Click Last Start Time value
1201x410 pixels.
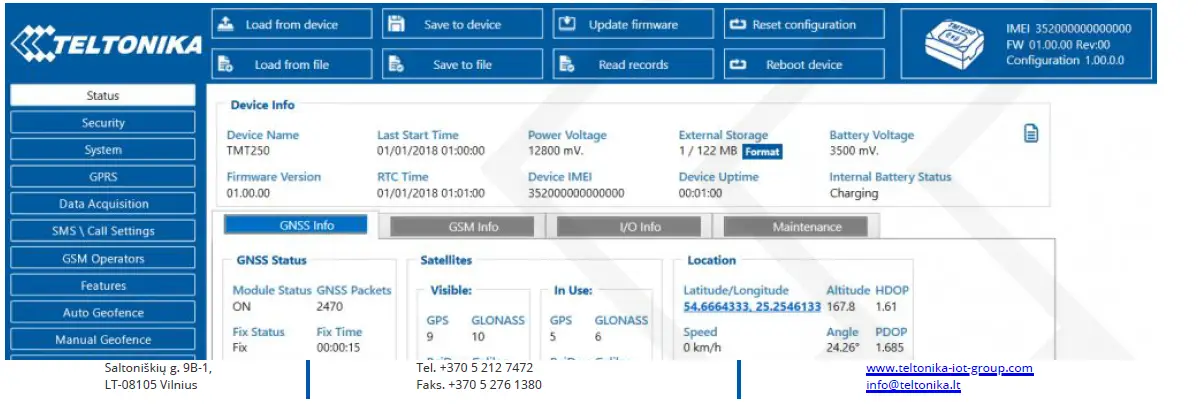(431, 151)
